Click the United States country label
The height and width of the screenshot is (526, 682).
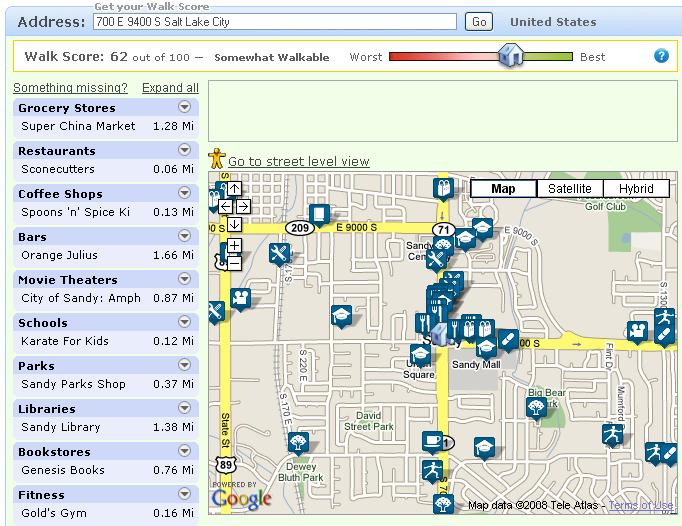point(553,22)
